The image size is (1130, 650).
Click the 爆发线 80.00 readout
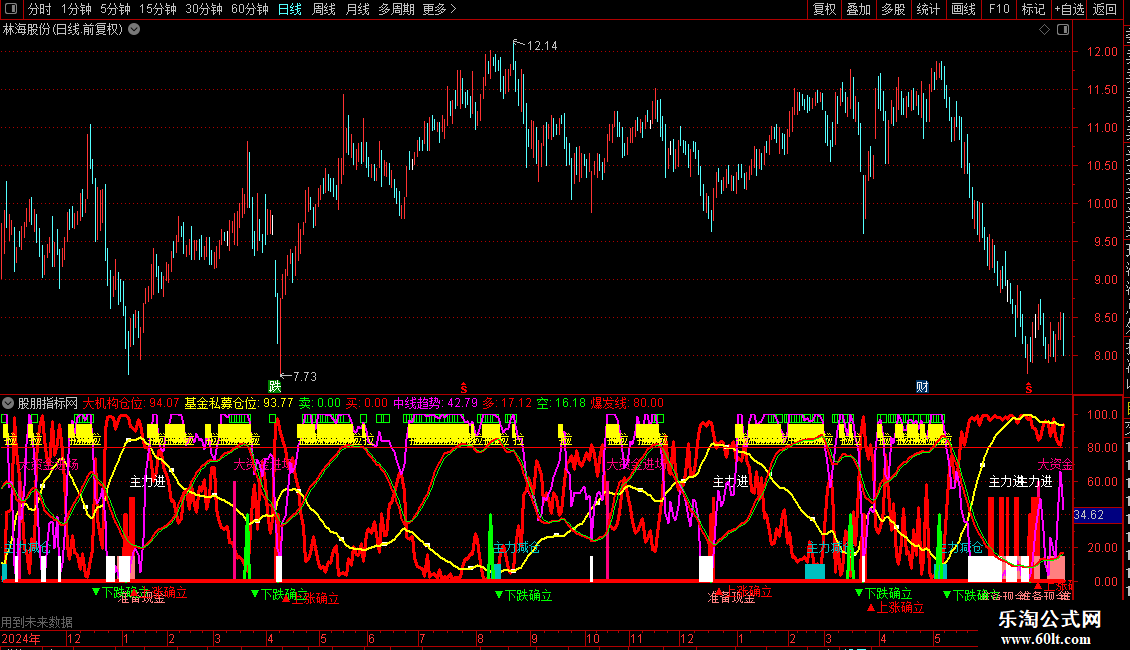[627, 403]
